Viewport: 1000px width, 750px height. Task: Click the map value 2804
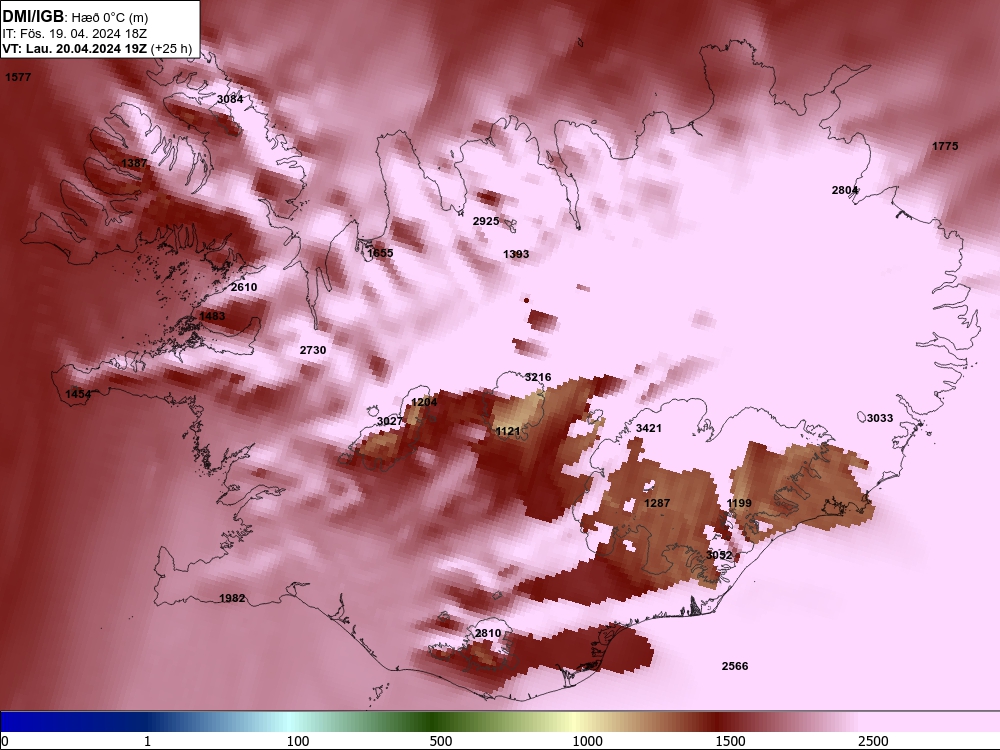point(844,190)
